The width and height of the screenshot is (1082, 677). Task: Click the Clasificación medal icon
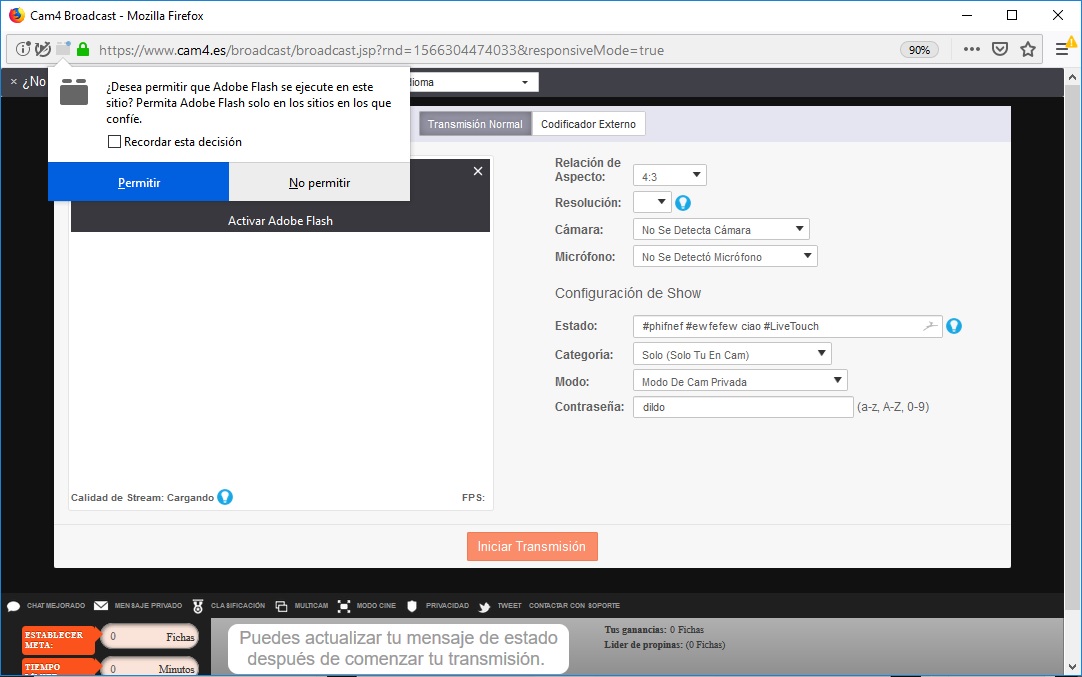coord(198,606)
